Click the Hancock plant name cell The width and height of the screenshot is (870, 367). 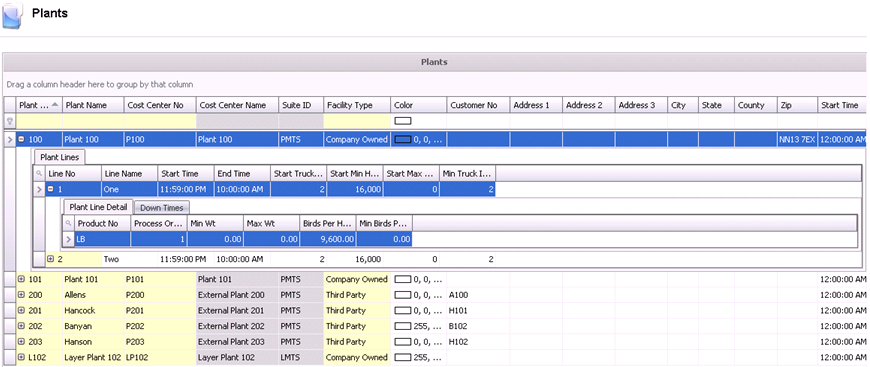(x=93, y=310)
